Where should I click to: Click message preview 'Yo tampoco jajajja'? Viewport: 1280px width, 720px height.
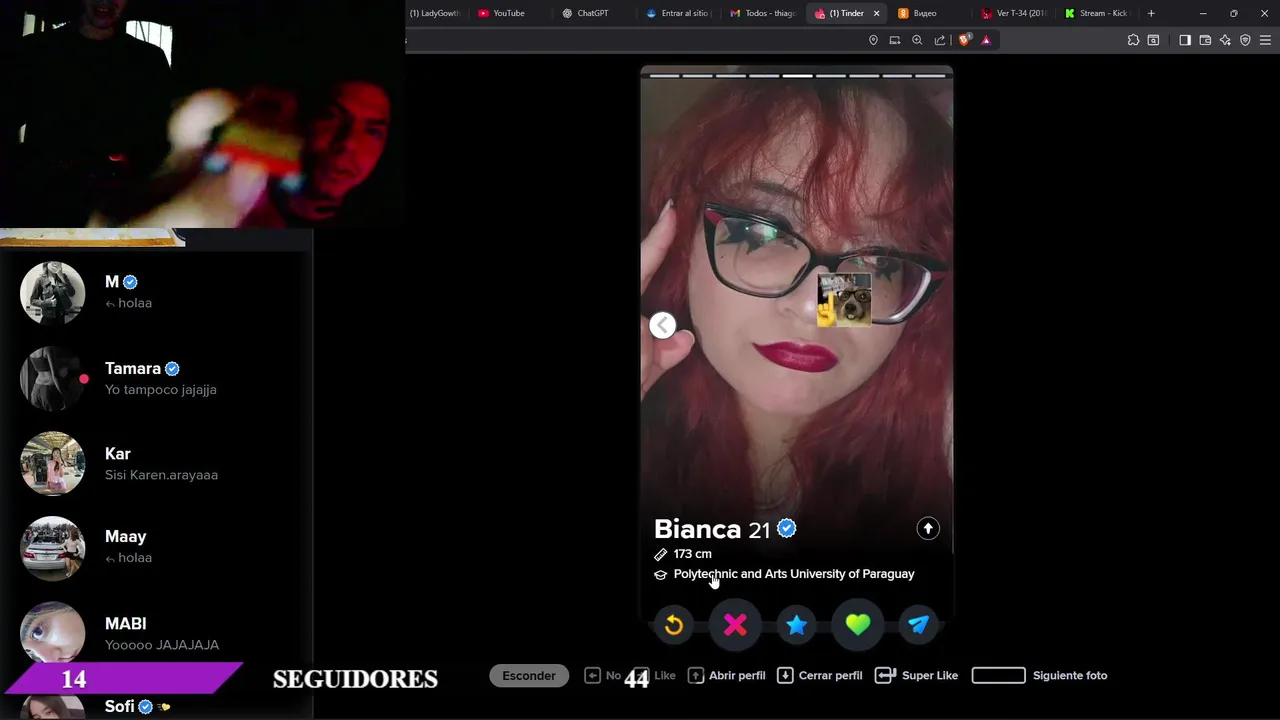pos(161,390)
